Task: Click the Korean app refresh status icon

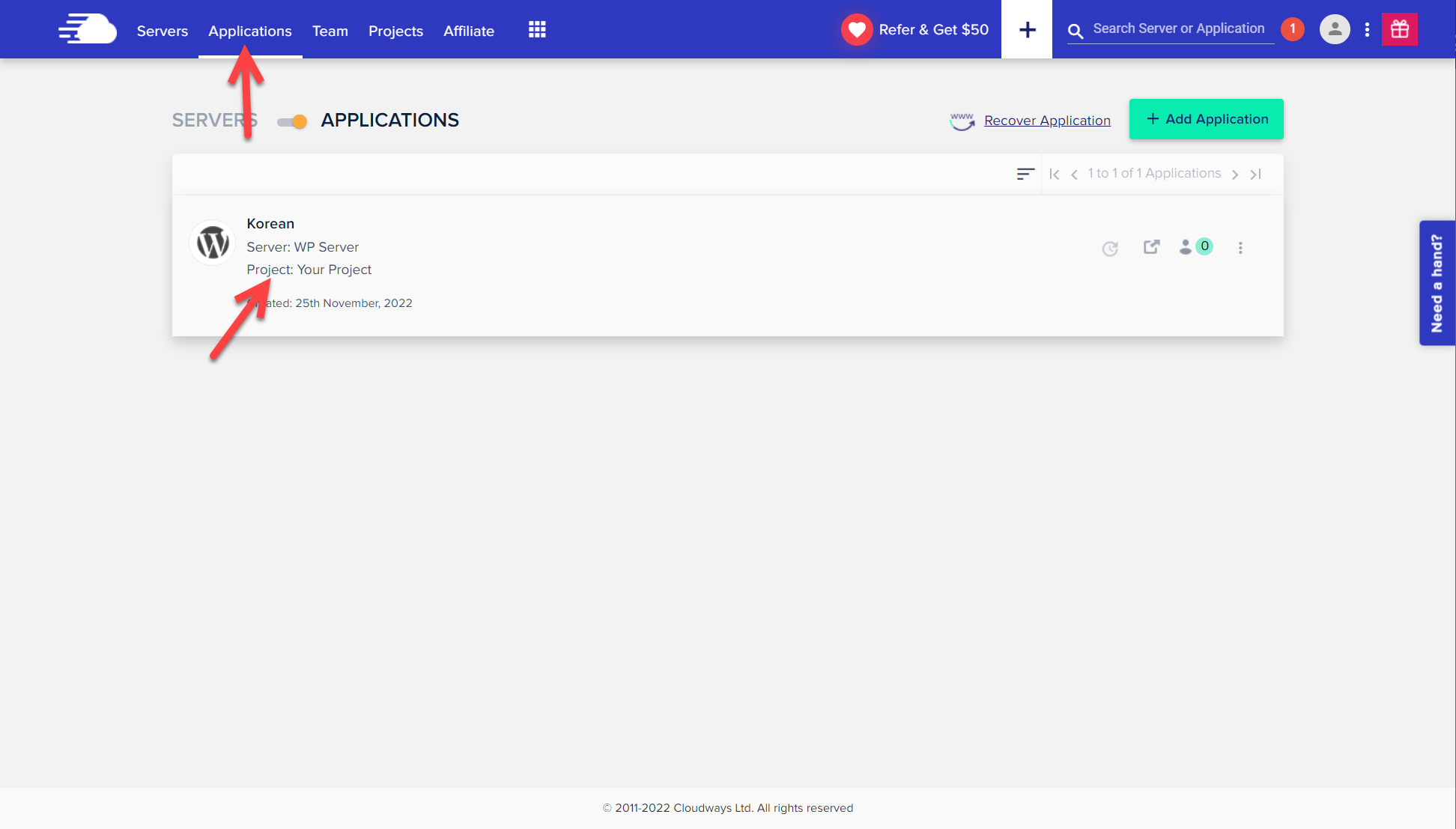Action: tap(1110, 249)
